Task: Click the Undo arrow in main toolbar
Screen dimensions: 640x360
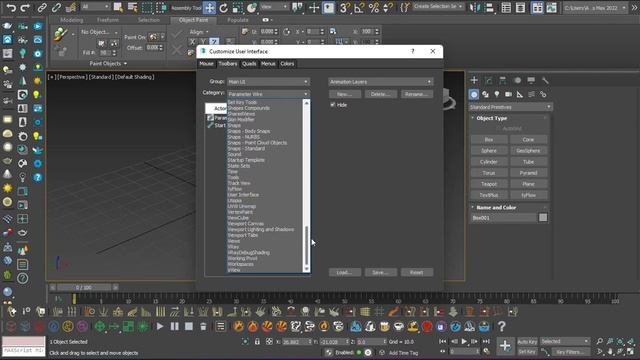Action: point(11,7)
